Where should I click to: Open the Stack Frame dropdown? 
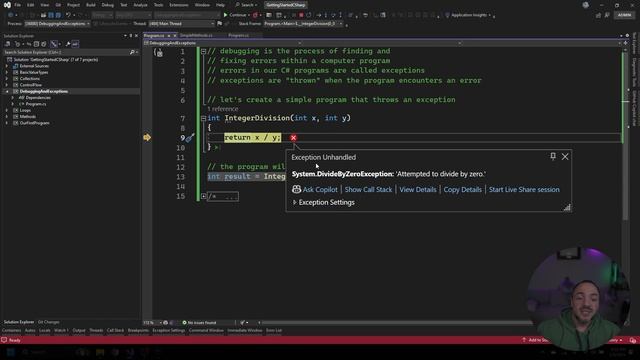303,24
